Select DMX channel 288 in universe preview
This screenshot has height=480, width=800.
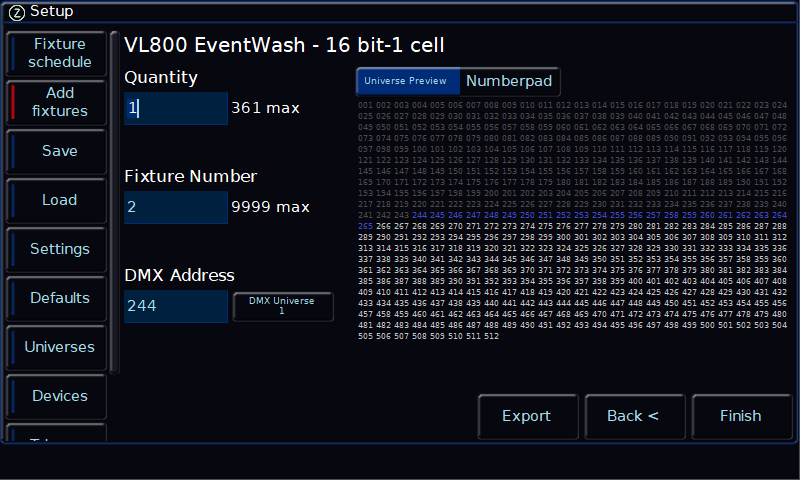pyautogui.click(x=779, y=226)
